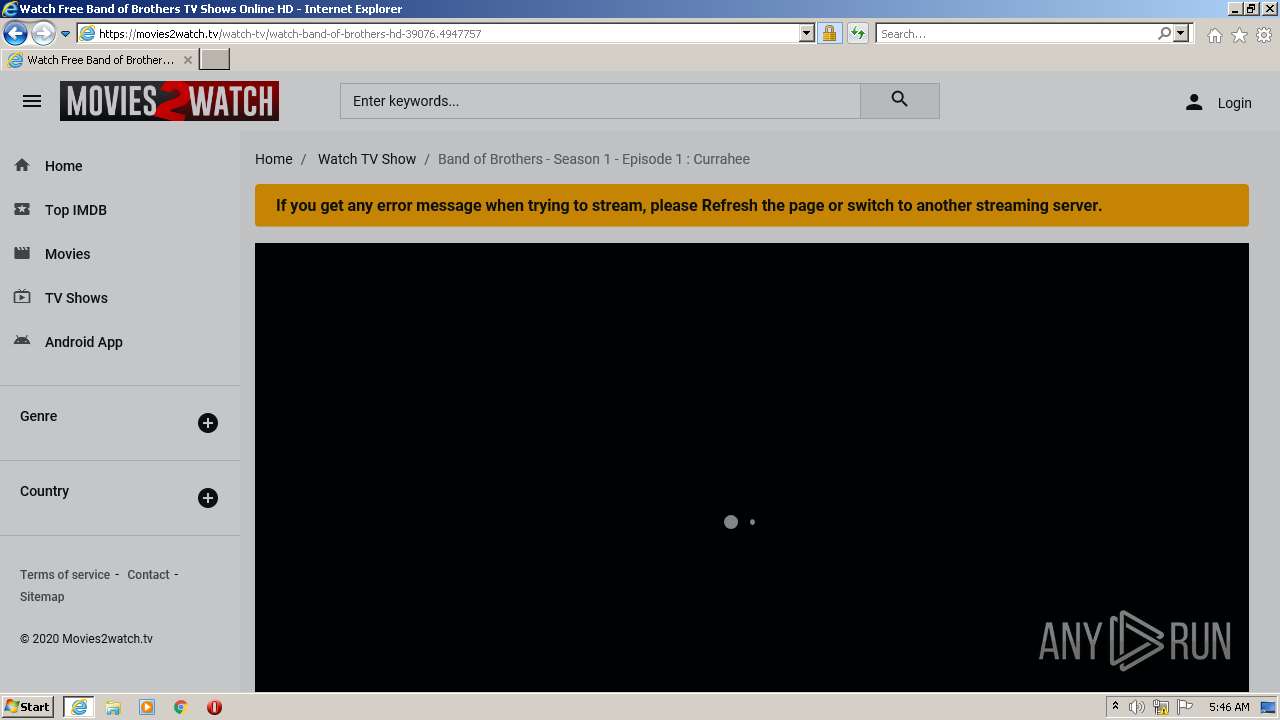Viewport: 1280px width, 720px height.
Task: Open the Windows Start button
Action: click(x=27, y=706)
